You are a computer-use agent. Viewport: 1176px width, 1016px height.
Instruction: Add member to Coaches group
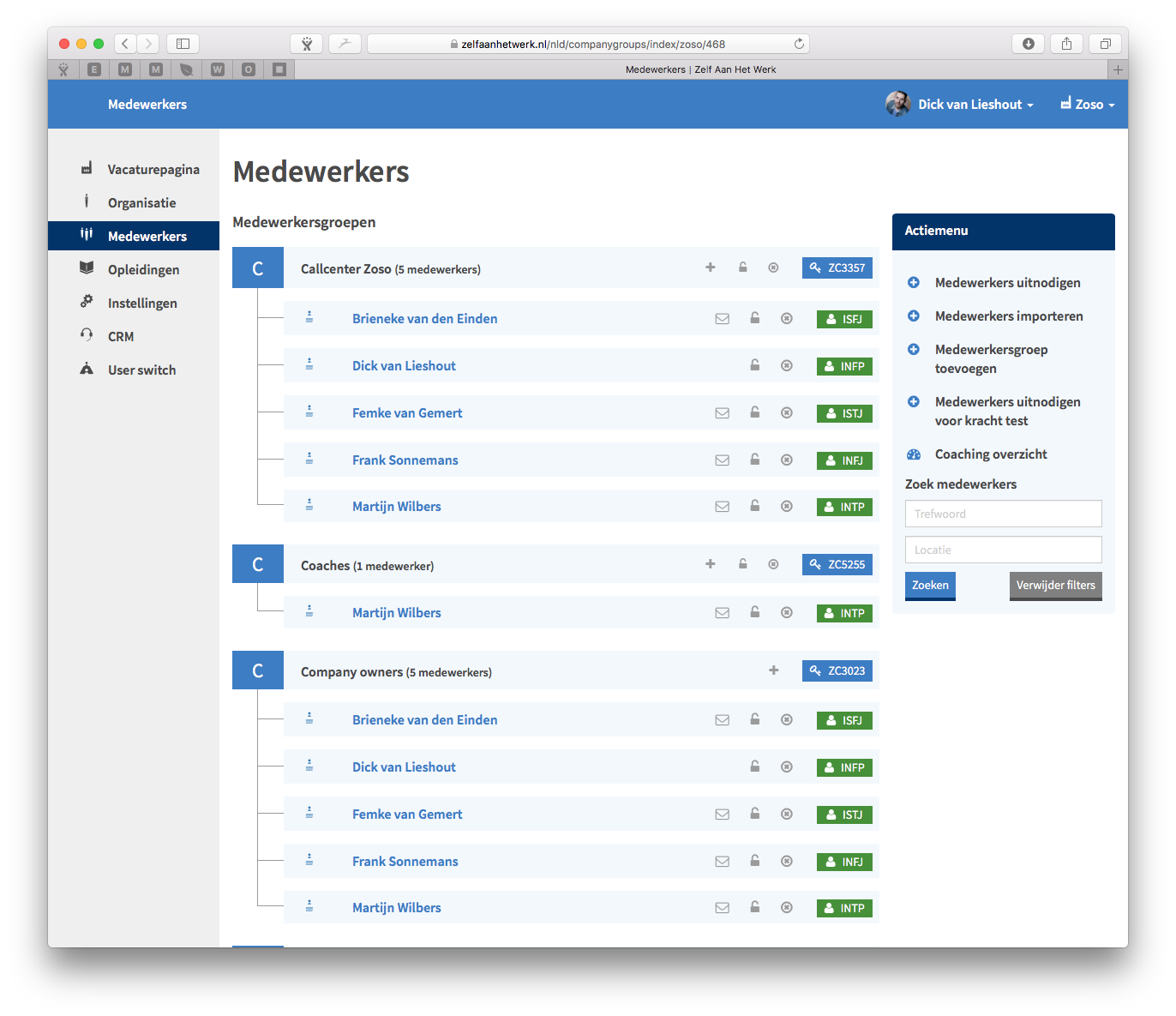710,564
